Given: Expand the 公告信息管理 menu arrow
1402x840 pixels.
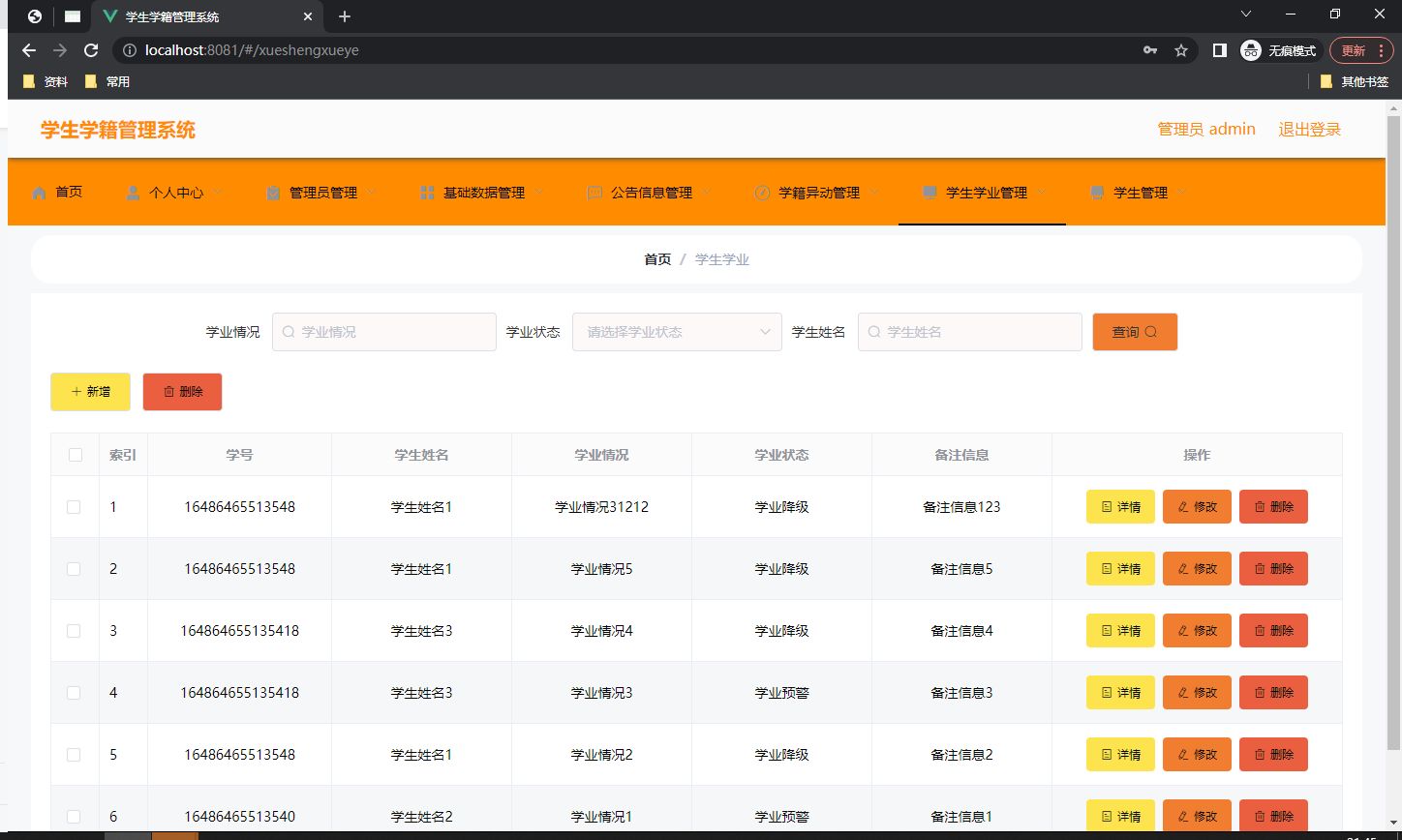Looking at the screenshot, I should 706,192.
